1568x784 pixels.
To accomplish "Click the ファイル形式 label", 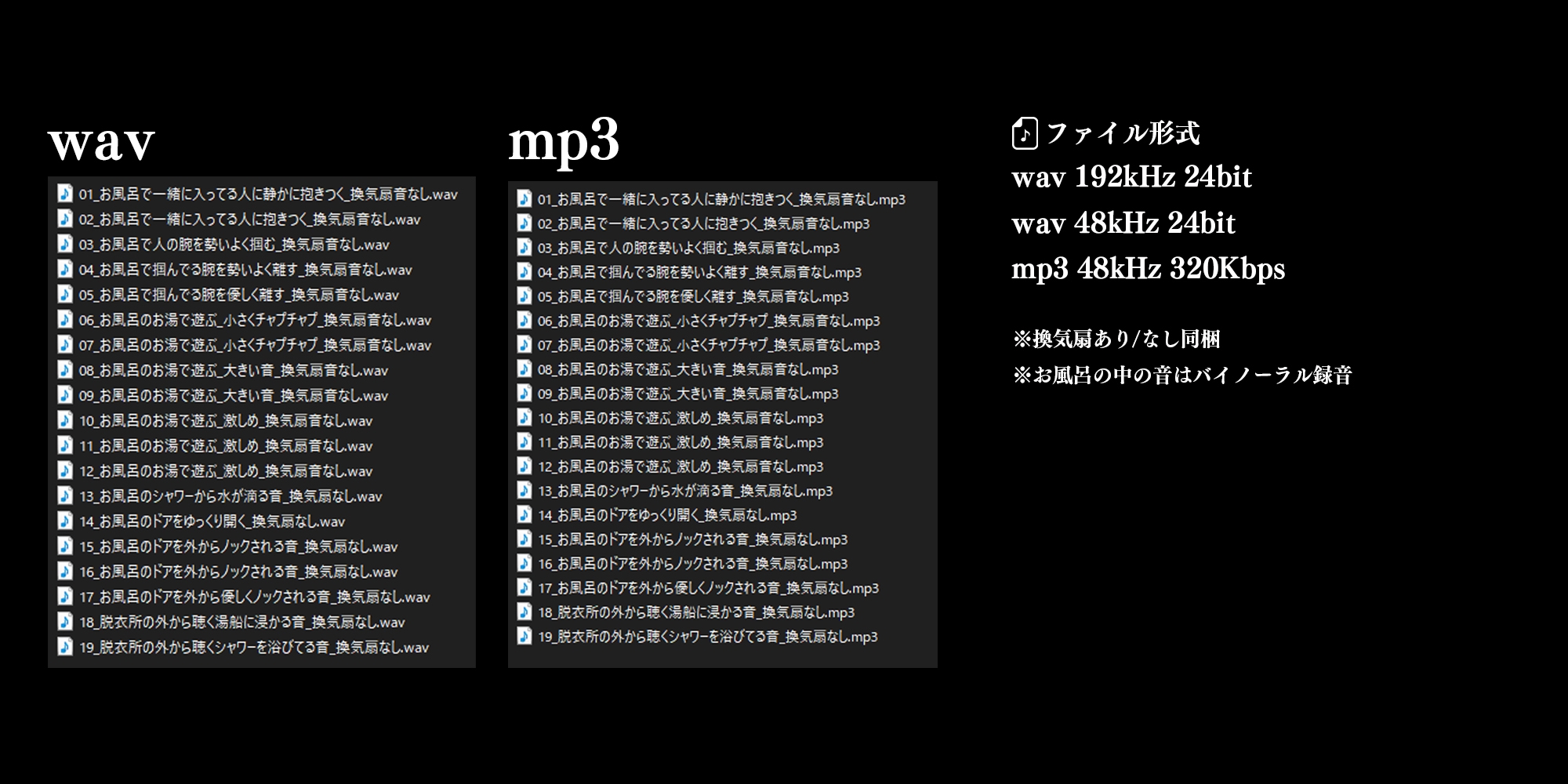I will coord(1123,133).
